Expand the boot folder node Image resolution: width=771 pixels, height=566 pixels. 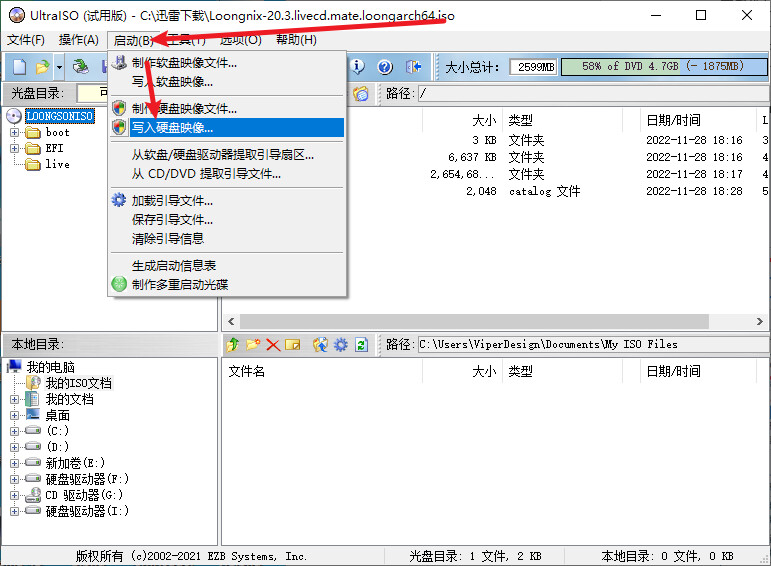(x=14, y=132)
